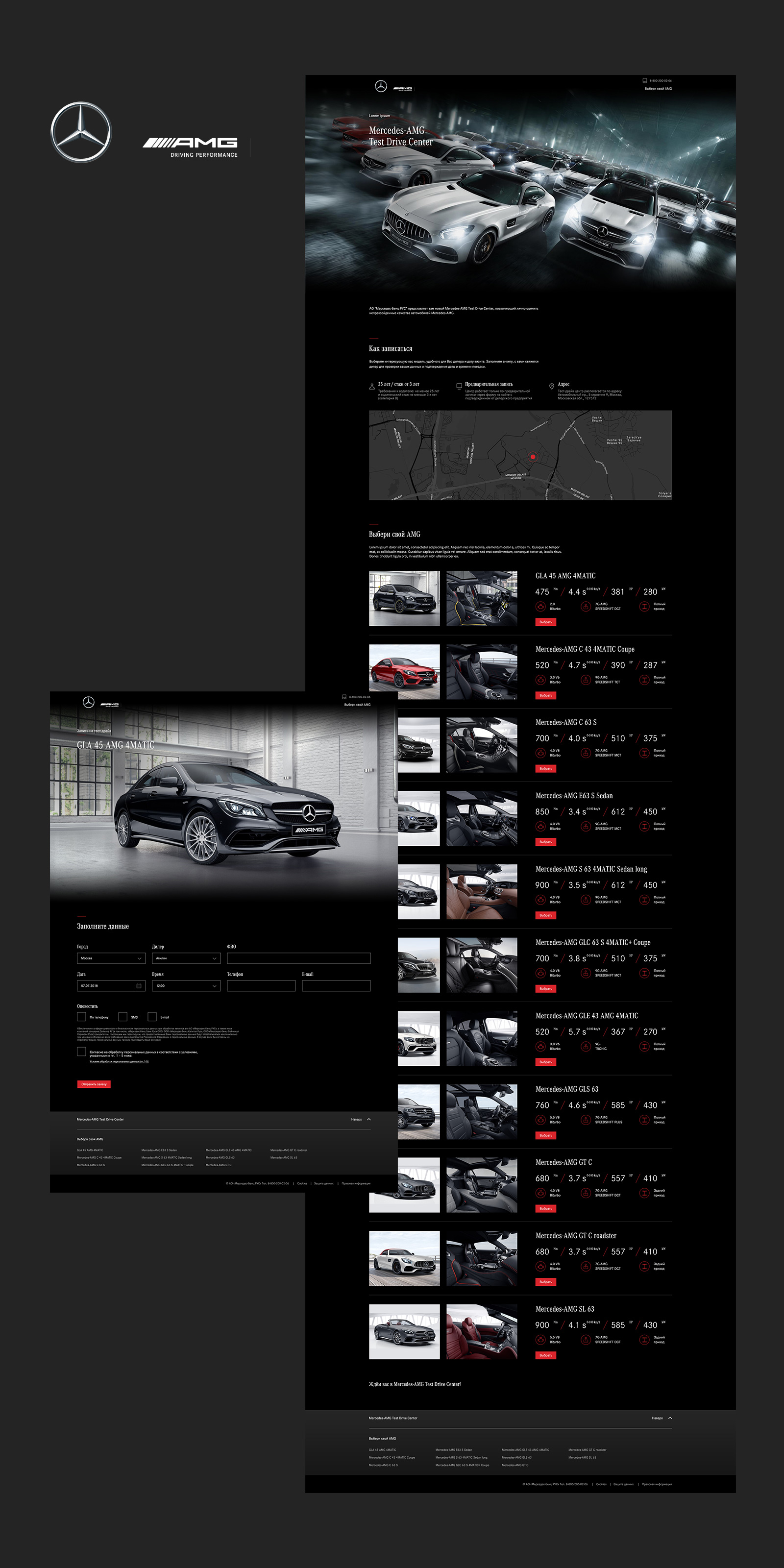784x1568 pixels.
Task: Click the gearbox icon in the GLC 63 S 4MATIC+ Coupe row
Action: (586, 973)
